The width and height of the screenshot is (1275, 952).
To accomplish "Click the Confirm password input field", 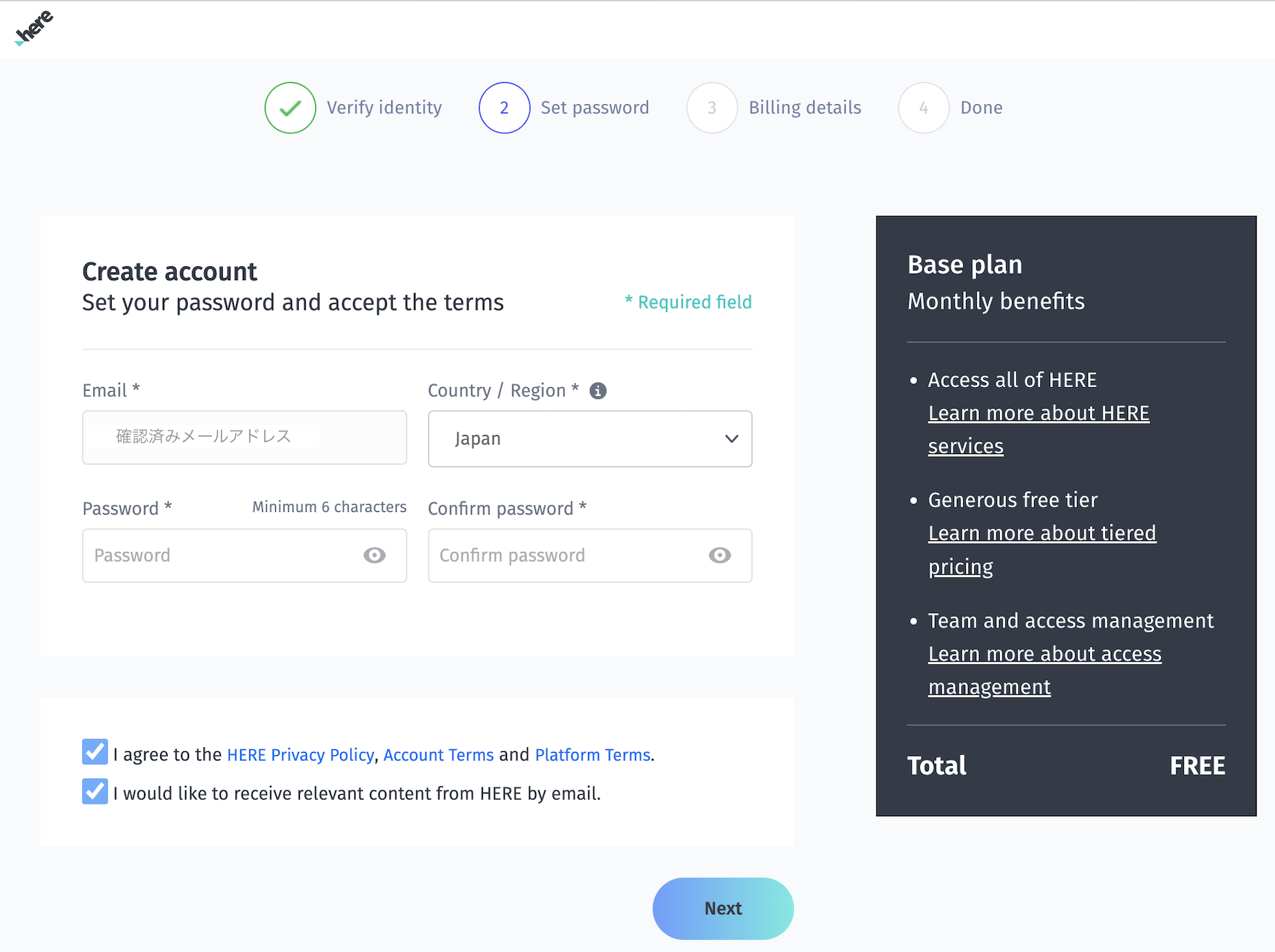I will coord(590,555).
